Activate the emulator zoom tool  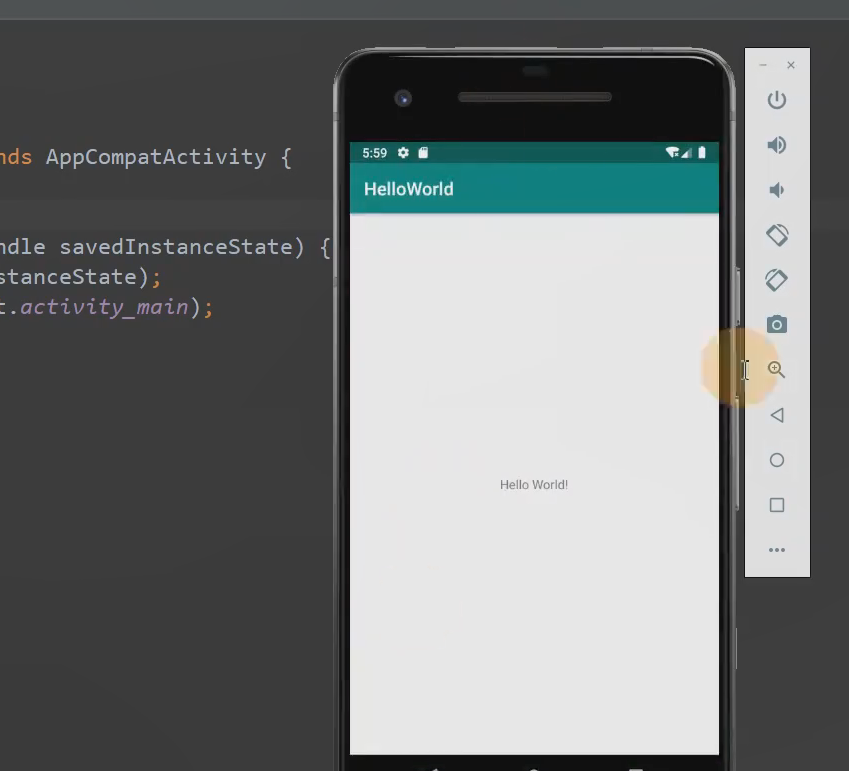[x=776, y=369]
